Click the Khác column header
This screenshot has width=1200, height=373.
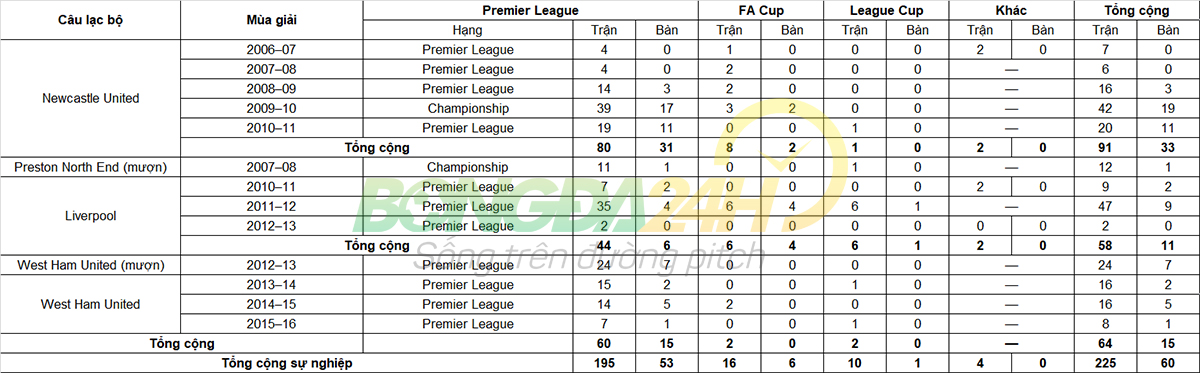pos(1012,10)
